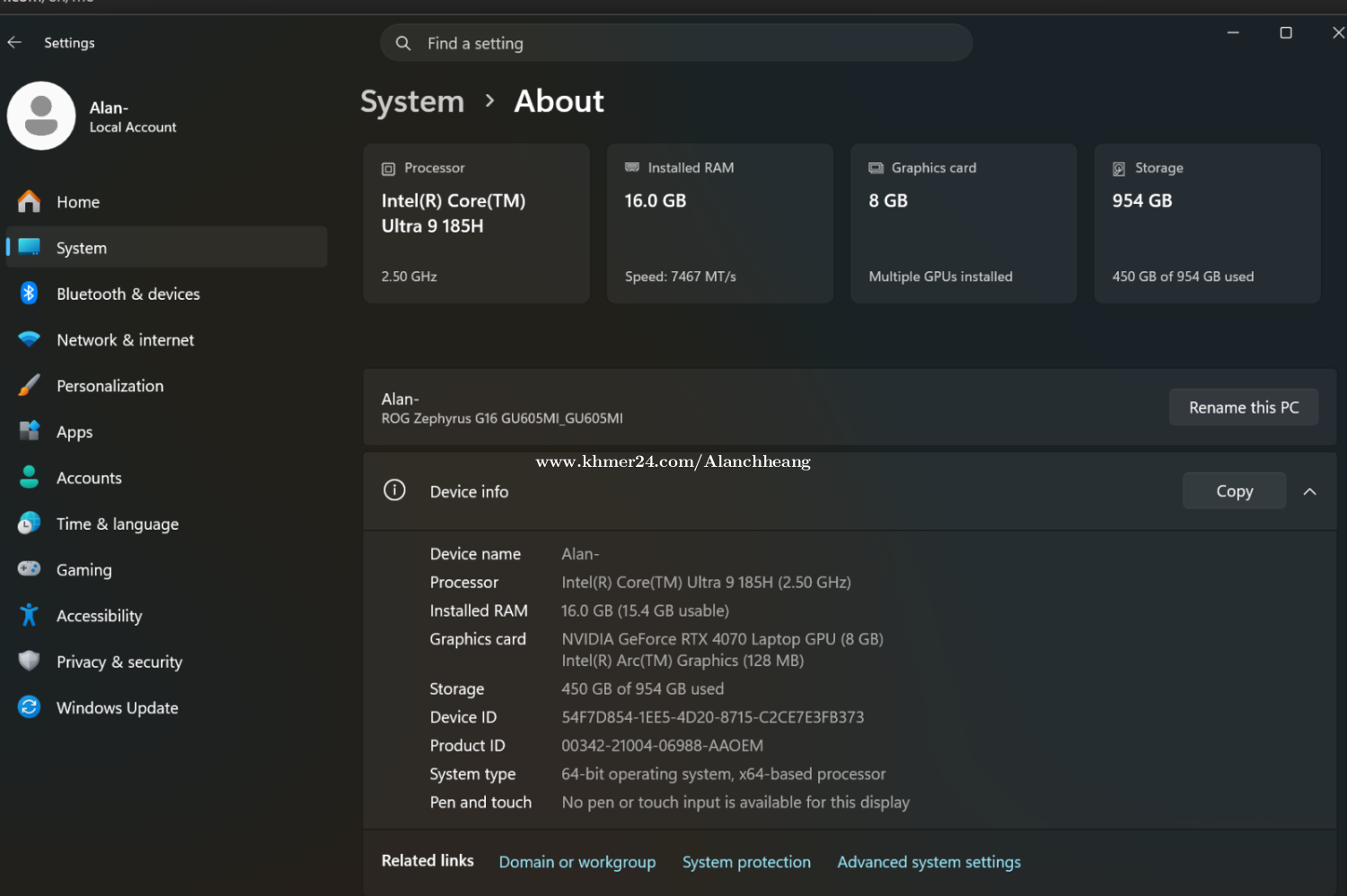This screenshot has height=896, width=1347.
Task: Open Accessibility settings
Action: point(166,616)
